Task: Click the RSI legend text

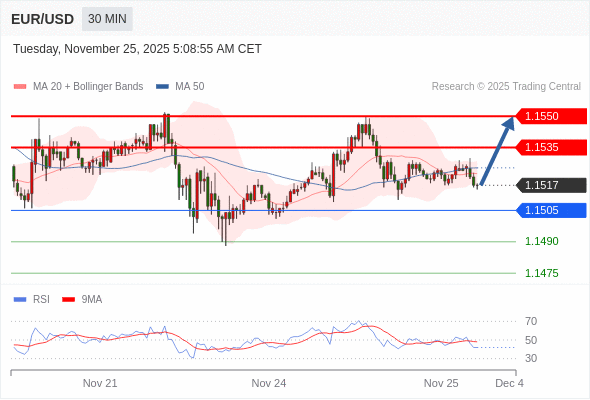Action: click(x=41, y=300)
